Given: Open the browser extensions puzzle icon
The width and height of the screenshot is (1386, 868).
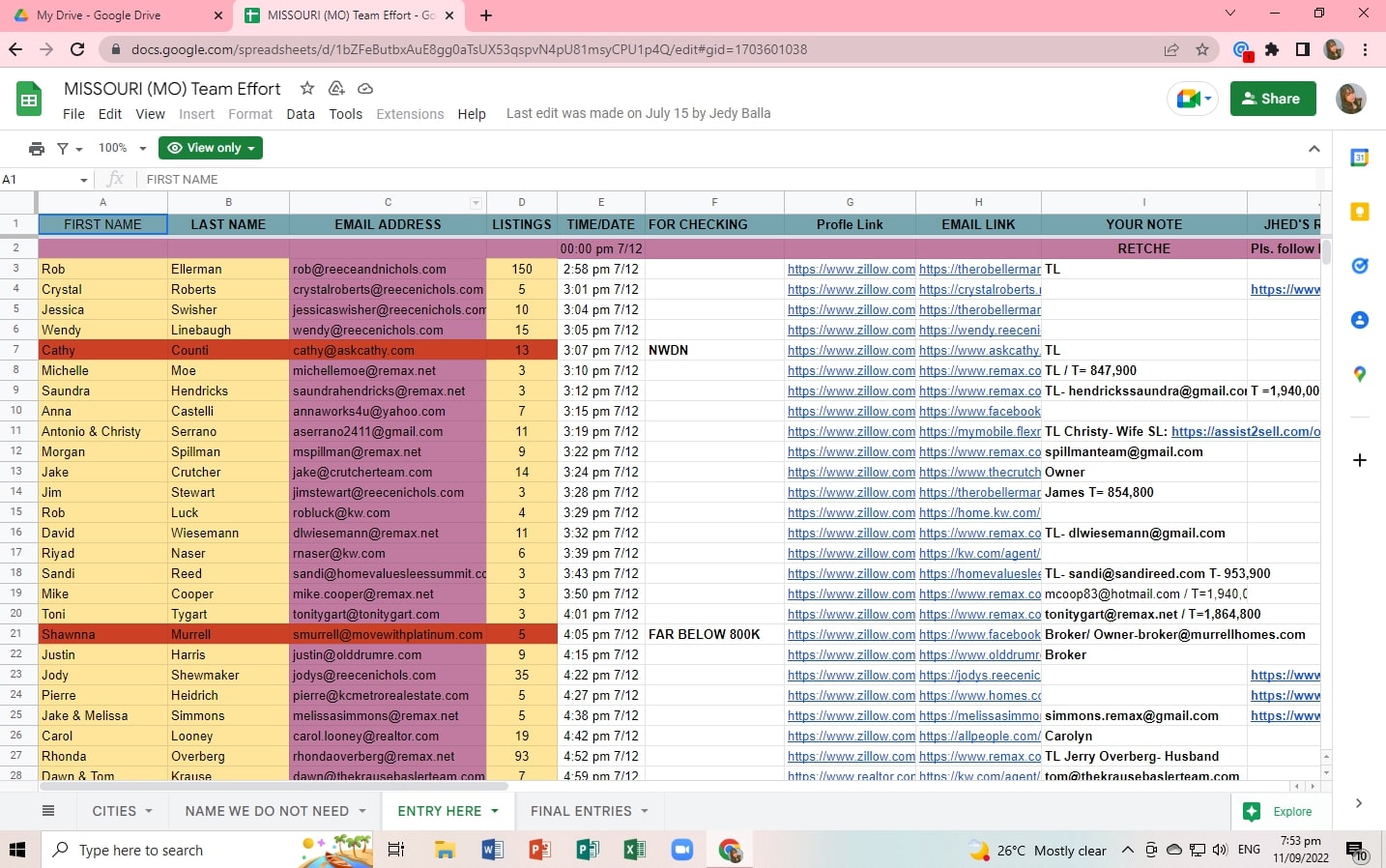Looking at the screenshot, I should pyautogui.click(x=1272, y=49).
